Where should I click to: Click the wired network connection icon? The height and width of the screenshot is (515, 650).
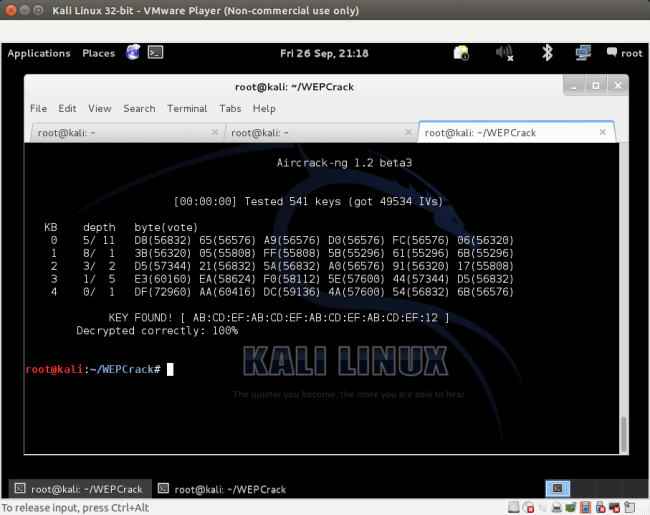coord(583,53)
